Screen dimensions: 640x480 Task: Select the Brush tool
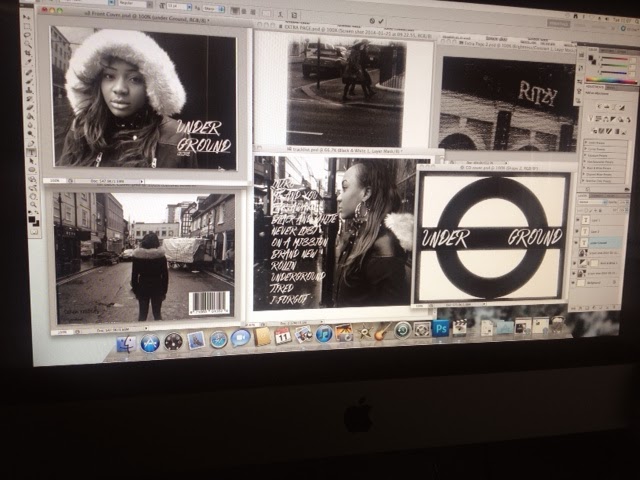click(x=29, y=82)
